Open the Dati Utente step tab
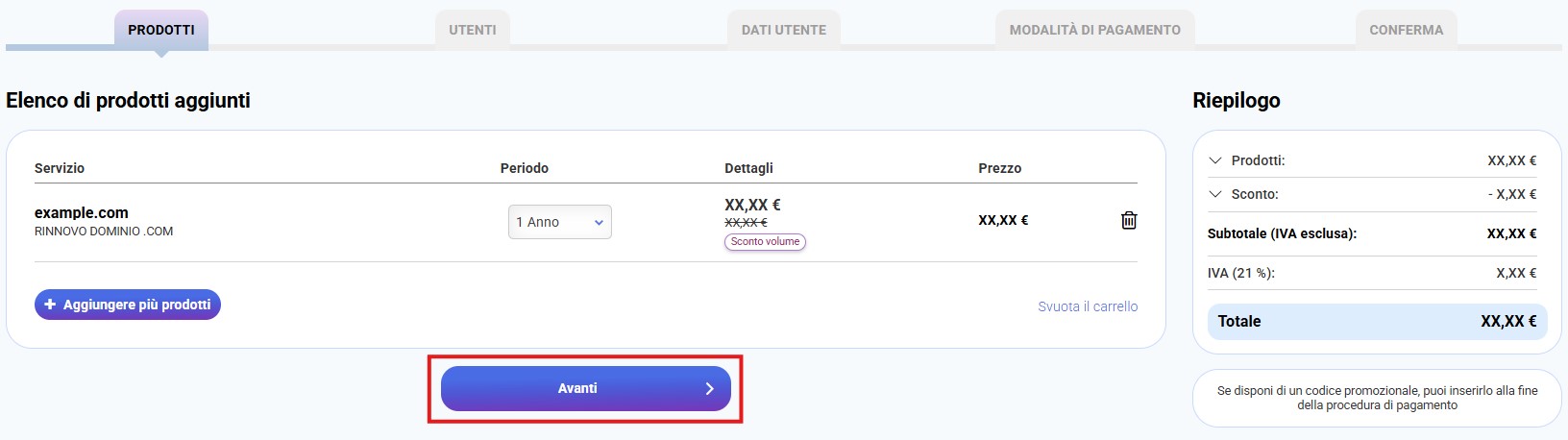Image resolution: width=1568 pixels, height=440 pixels. 783,30
